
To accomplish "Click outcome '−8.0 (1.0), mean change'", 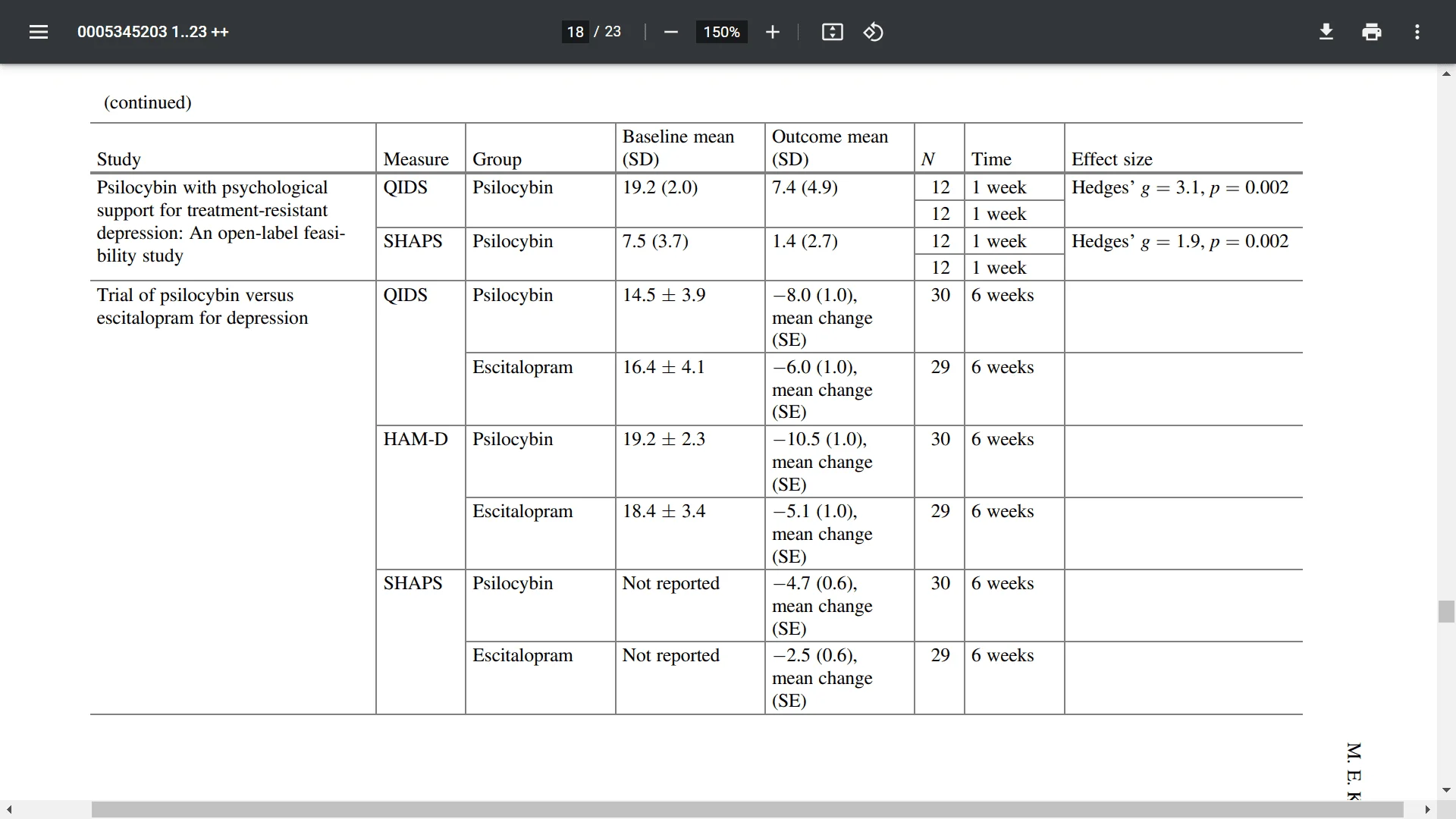I will point(822,306).
